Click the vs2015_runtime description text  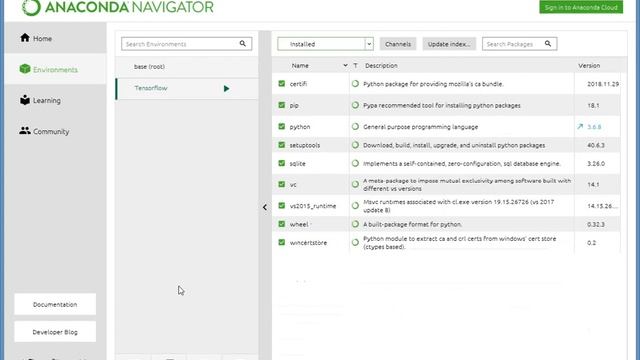(458, 206)
